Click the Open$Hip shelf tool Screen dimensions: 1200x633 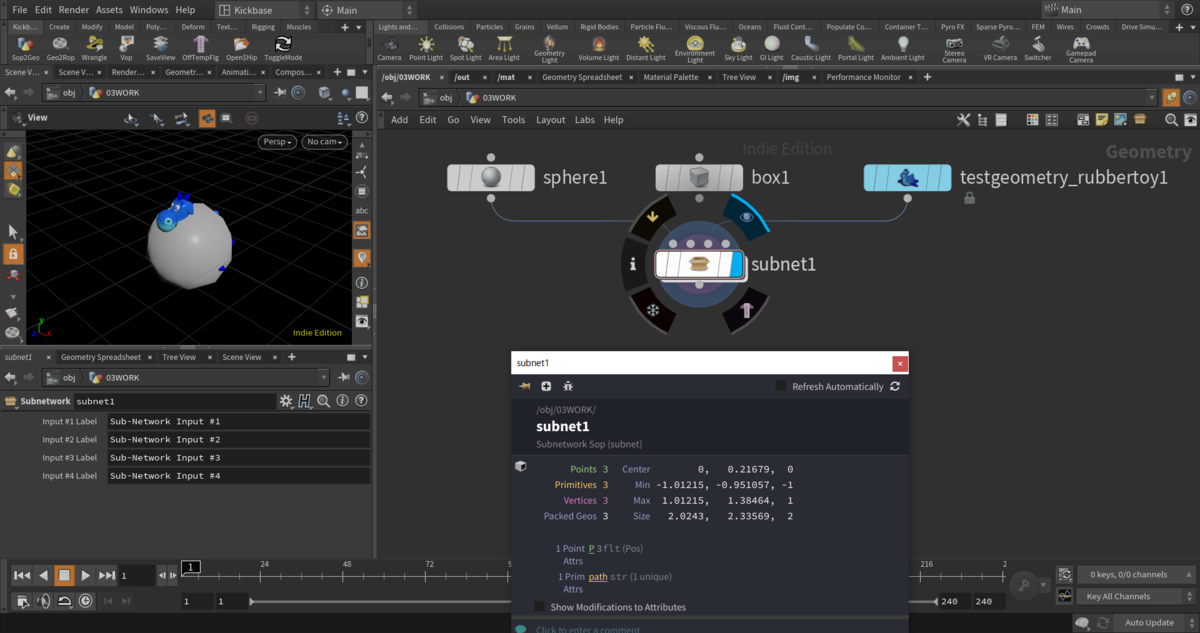(x=242, y=48)
